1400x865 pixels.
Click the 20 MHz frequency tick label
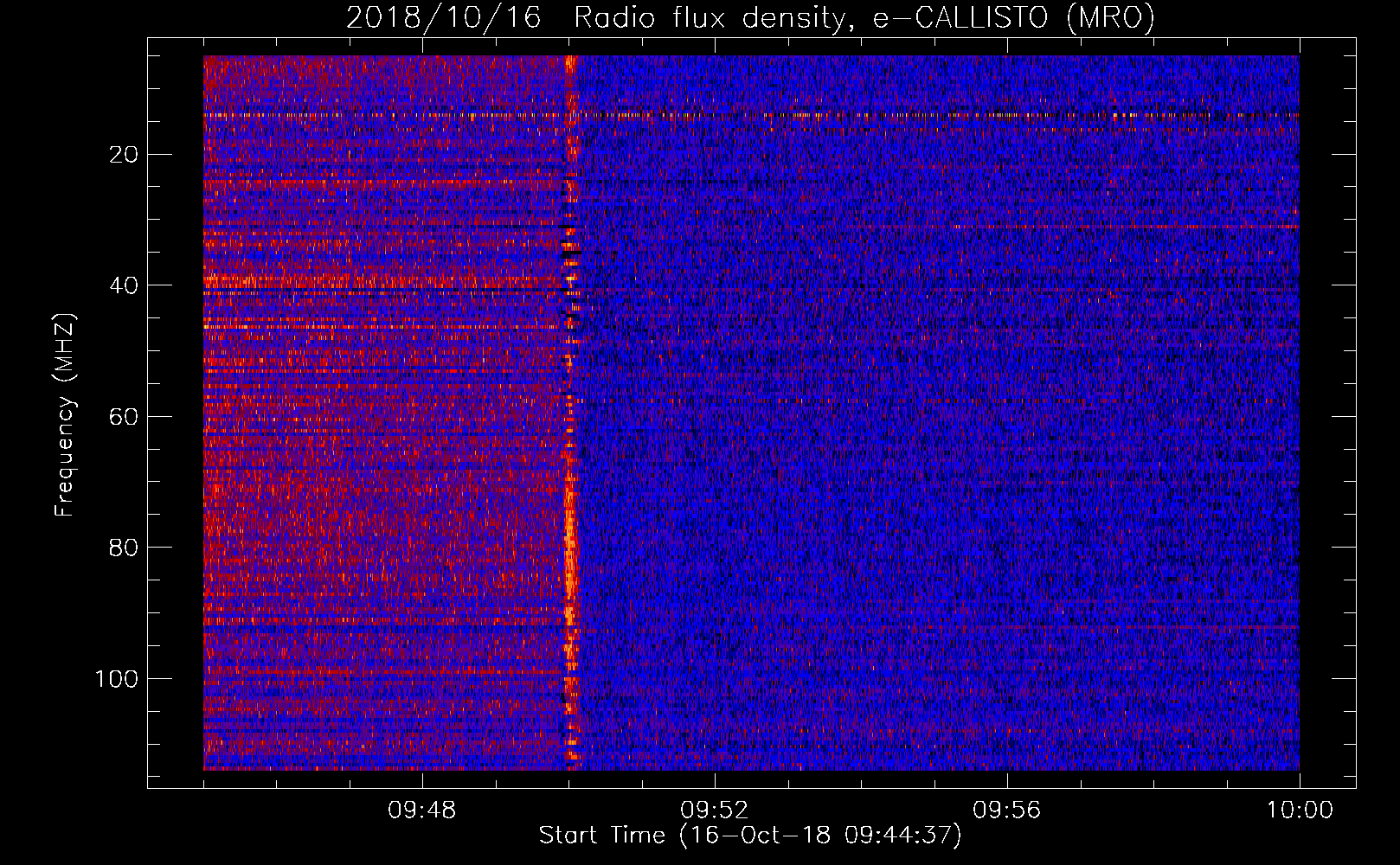point(125,155)
